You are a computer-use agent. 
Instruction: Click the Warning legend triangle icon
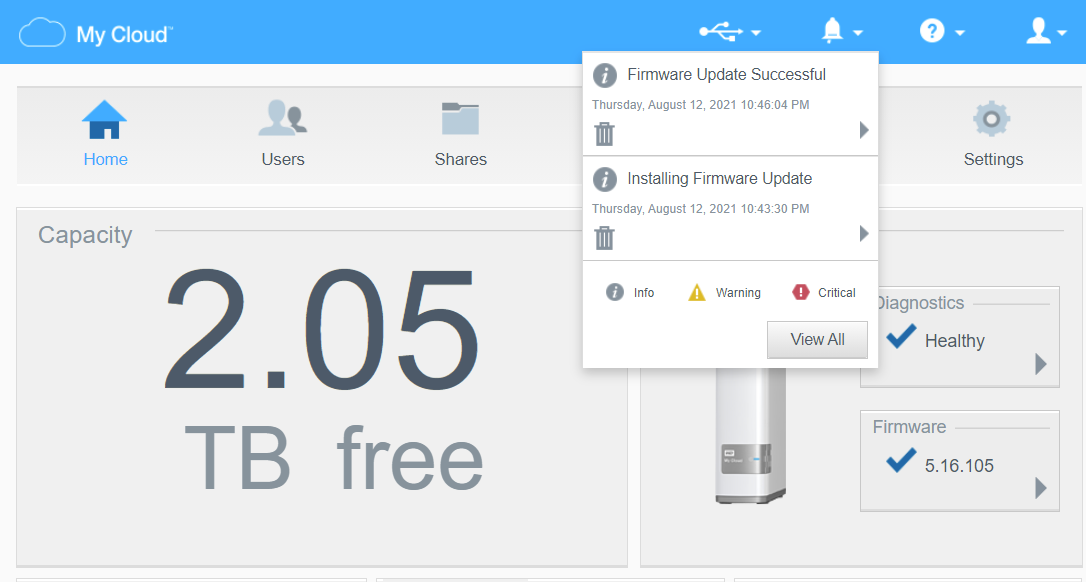pos(697,292)
